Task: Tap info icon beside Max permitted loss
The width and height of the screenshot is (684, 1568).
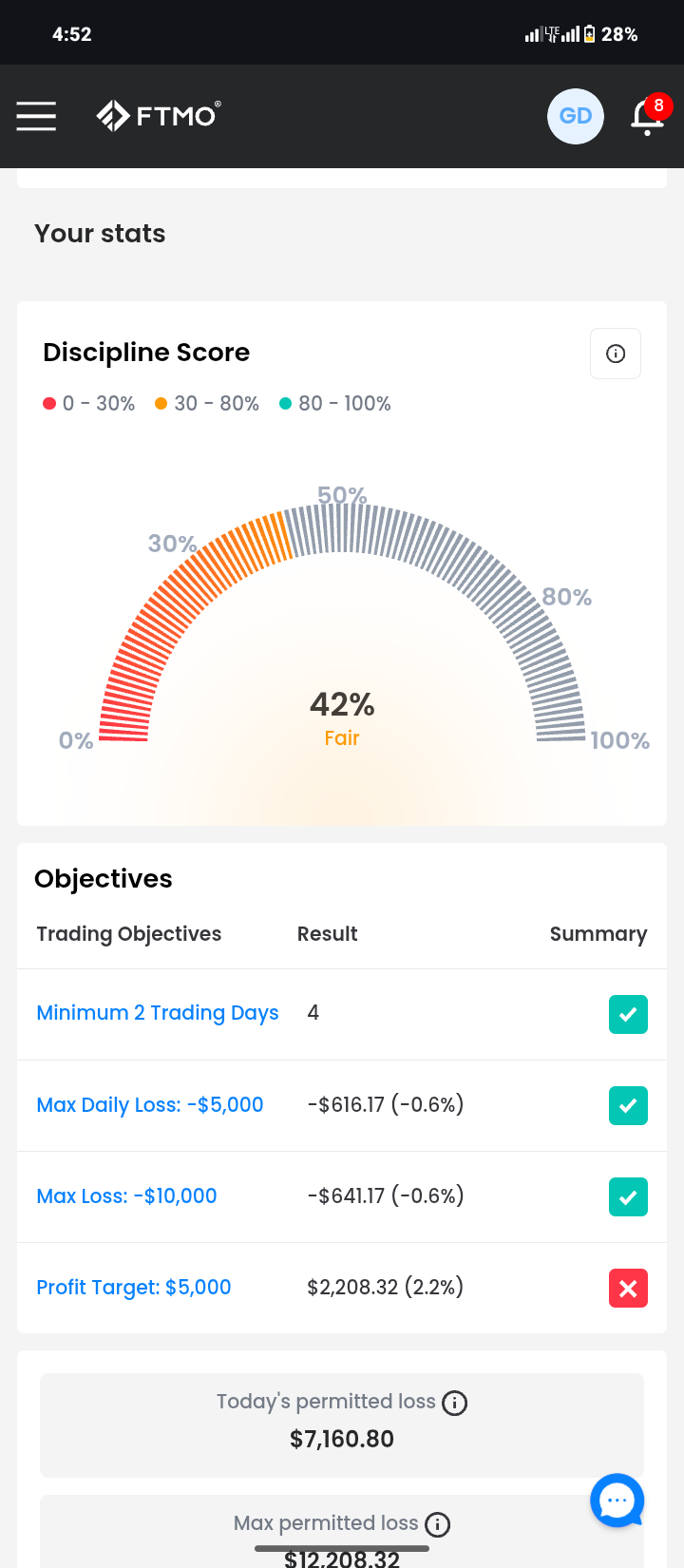Action: (438, 1524)
